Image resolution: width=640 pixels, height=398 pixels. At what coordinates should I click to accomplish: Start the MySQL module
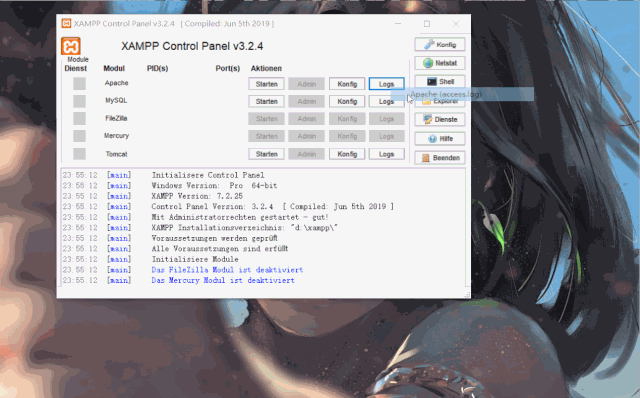coord(266,101)
